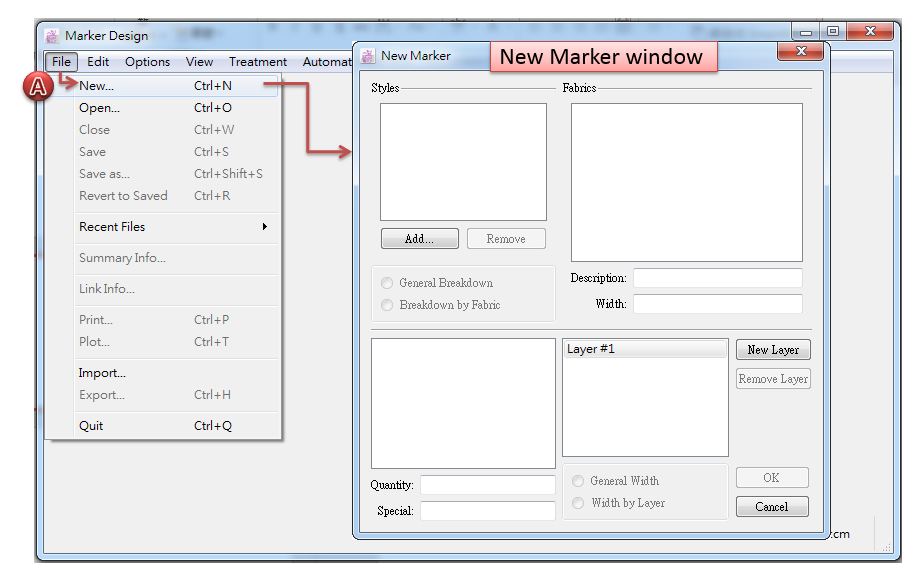
Task: Select the General Breakdown radio button
Action: 387,283
